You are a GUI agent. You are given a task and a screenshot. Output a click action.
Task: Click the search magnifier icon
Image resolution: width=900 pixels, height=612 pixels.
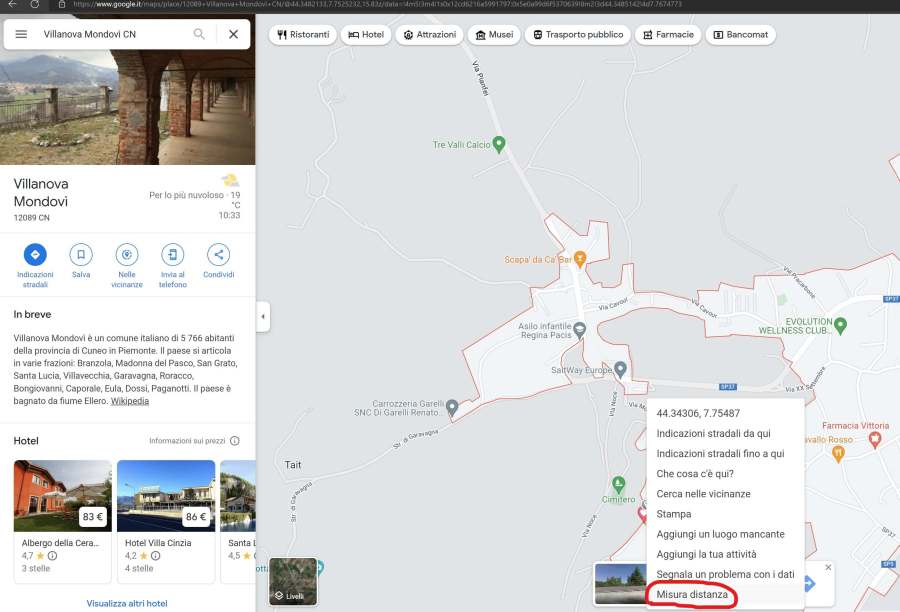tap(200, 34)
